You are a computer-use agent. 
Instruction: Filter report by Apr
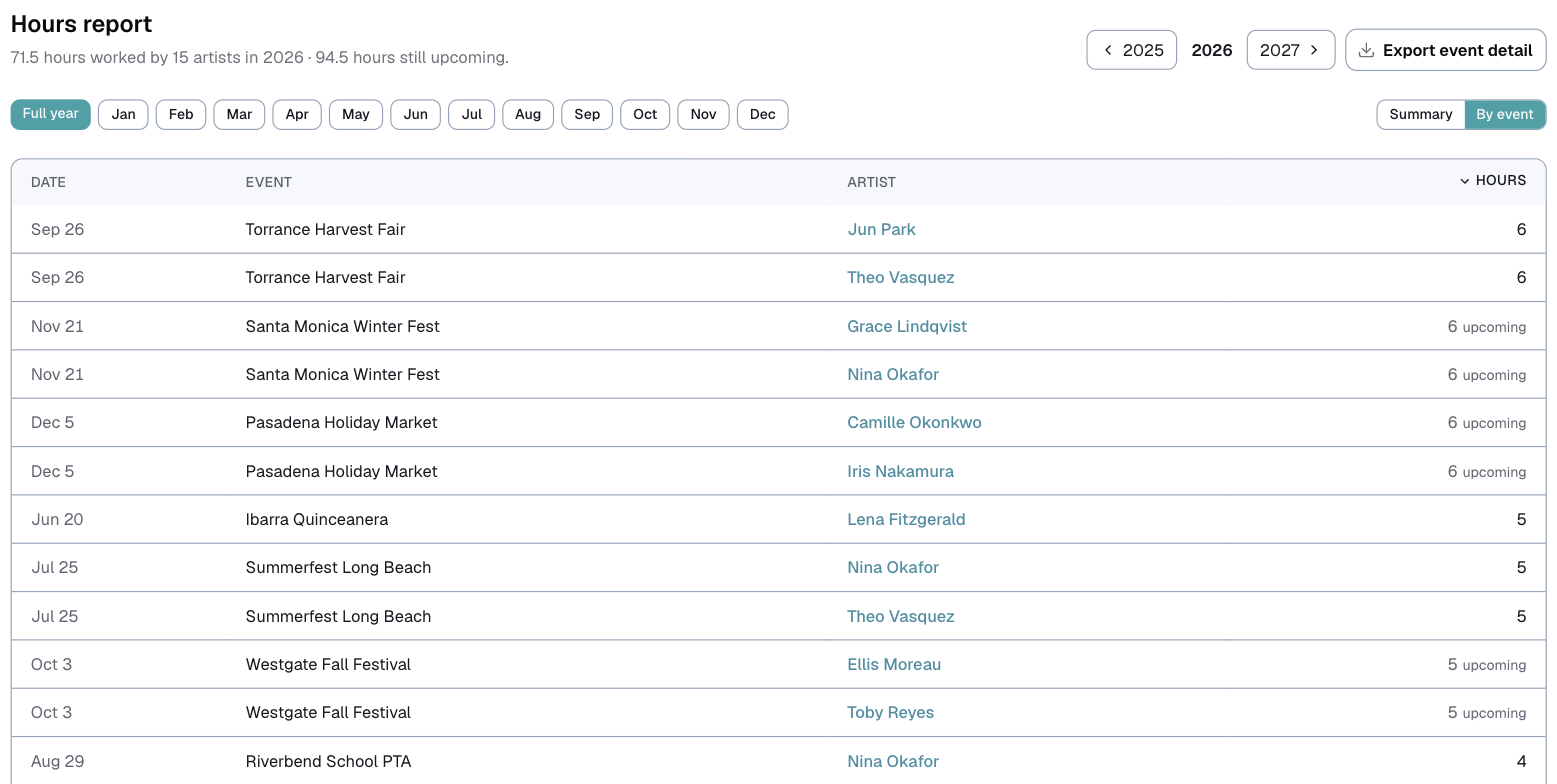[297, 114]
